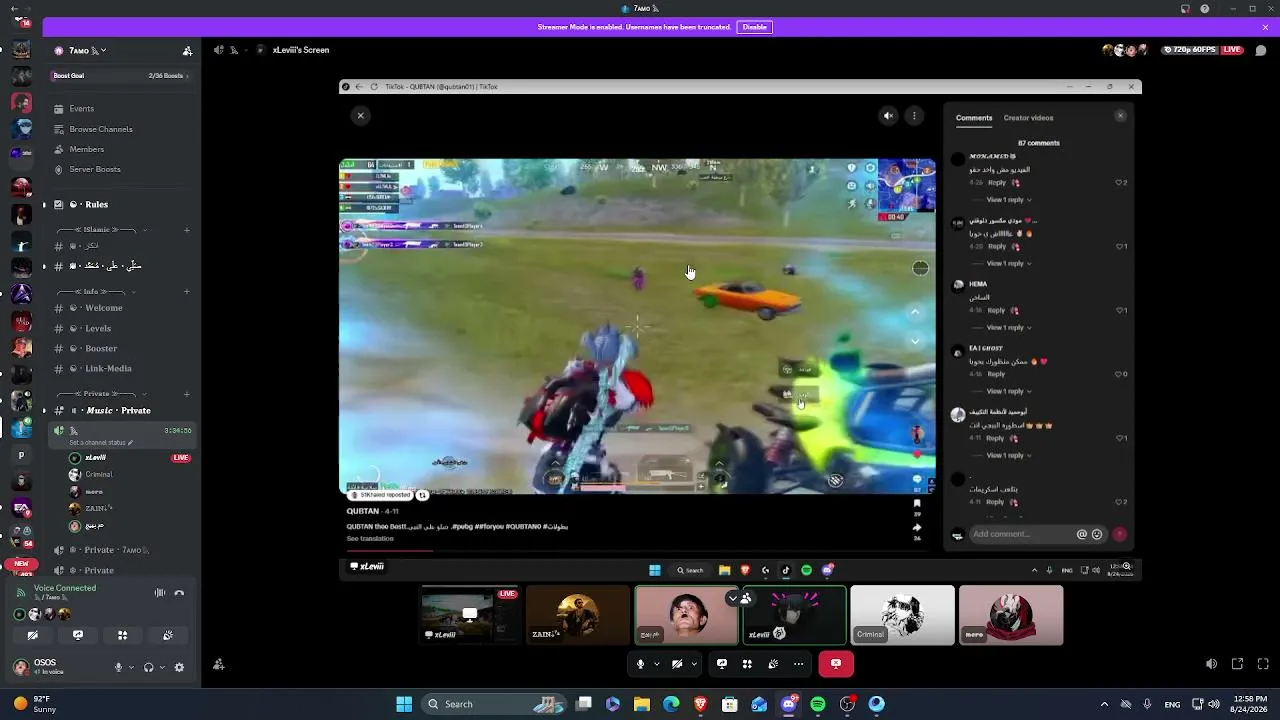
Task: Open the Windows Start menu
Action: pos(404,704)
